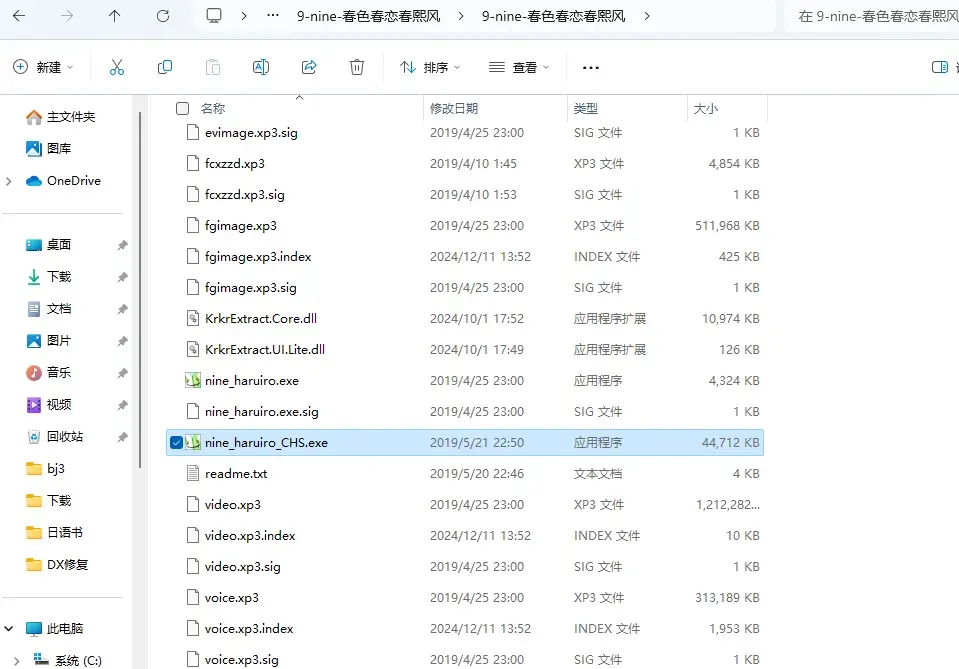Unpin 桌面 from quick access
This screenshot has height=669, width=959.
click(122, 245)
